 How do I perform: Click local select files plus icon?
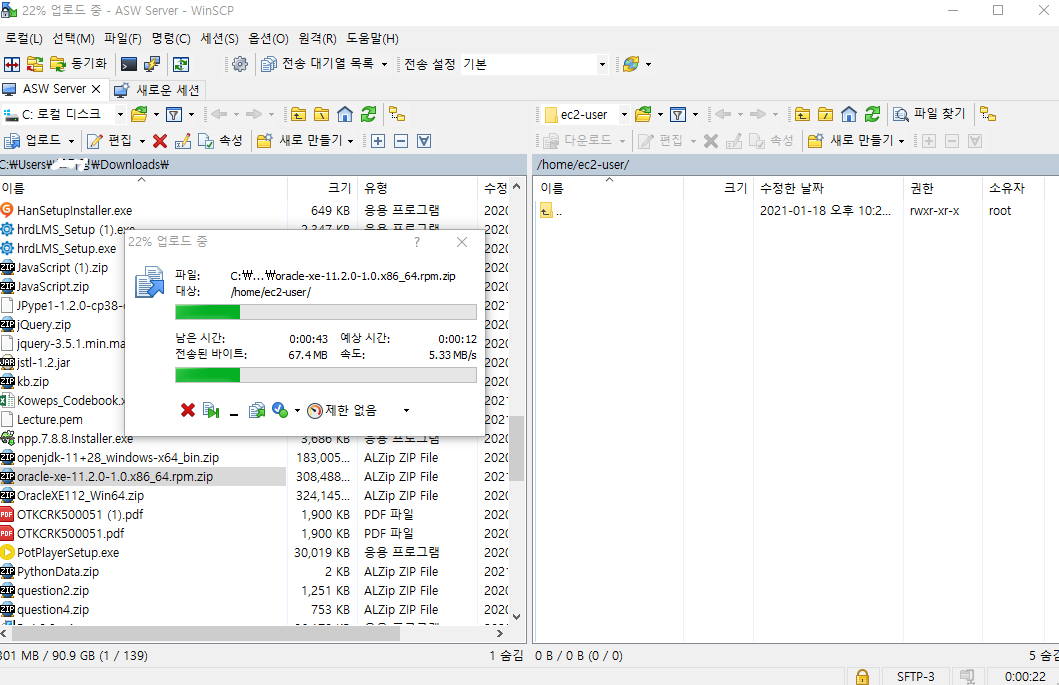coord(378,141)
